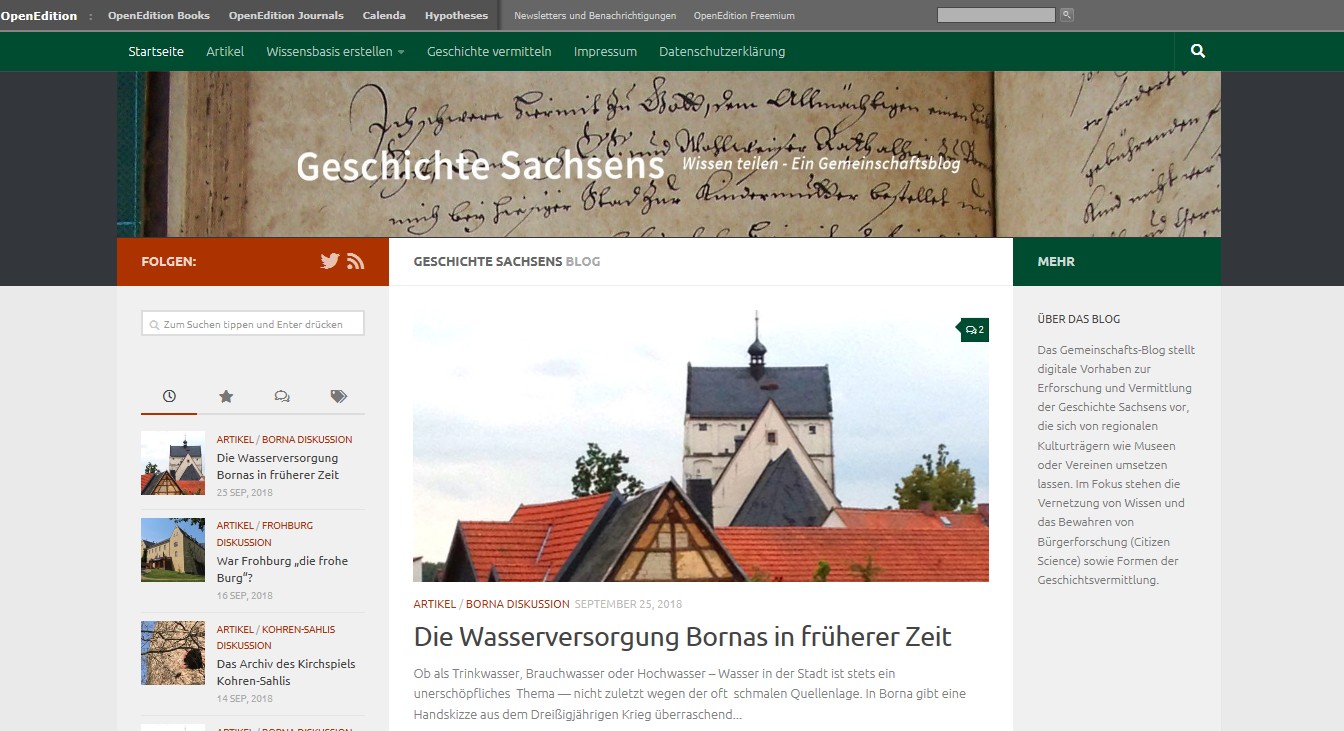Screen dimensions: 1344x731
Task: Click the 'FOLGEN:' label
Action: (169, 262)
